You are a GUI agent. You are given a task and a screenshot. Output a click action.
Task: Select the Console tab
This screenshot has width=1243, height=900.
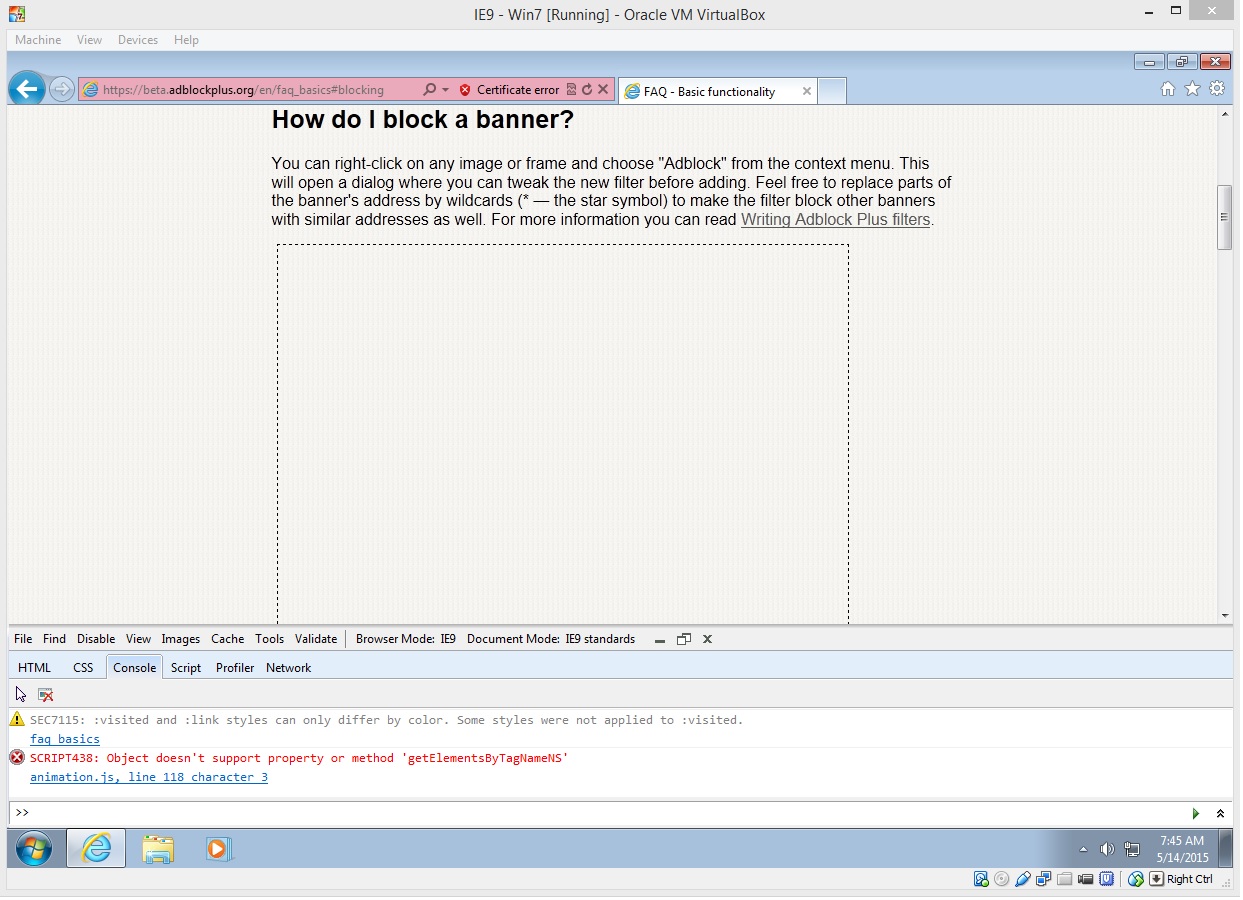[135, 668]
